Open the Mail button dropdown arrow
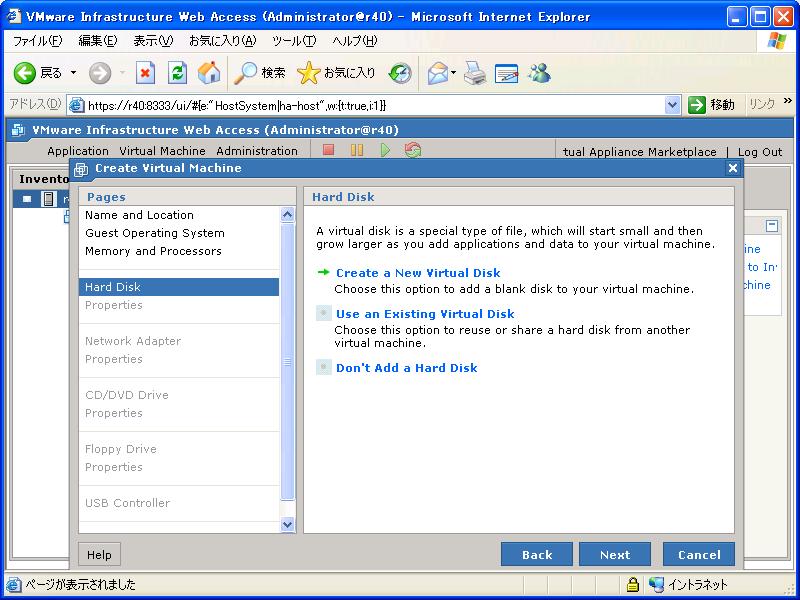This screenshot has height=600, width=800. point(453,73)
